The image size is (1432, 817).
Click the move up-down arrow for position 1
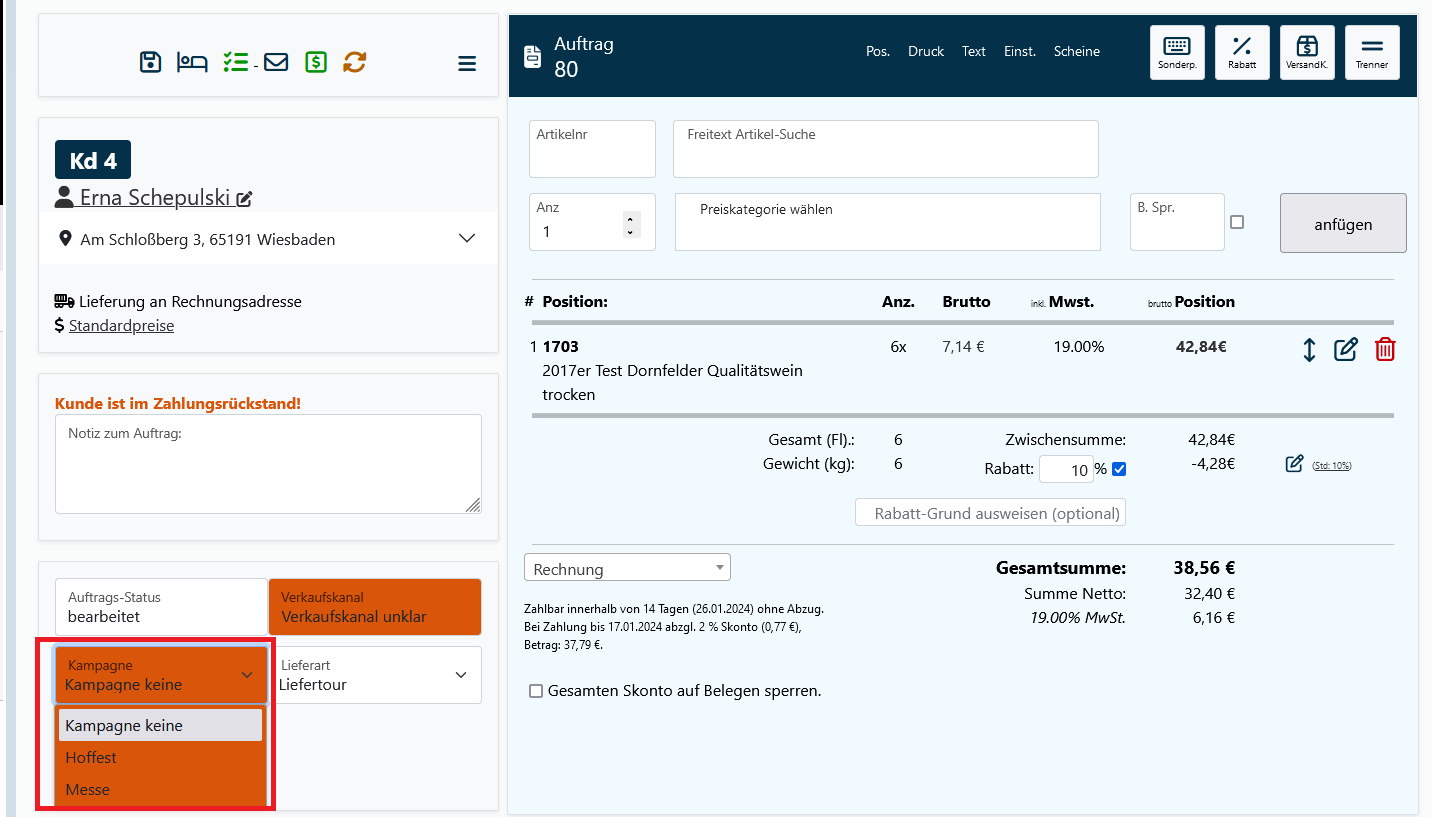[1309, 349]
